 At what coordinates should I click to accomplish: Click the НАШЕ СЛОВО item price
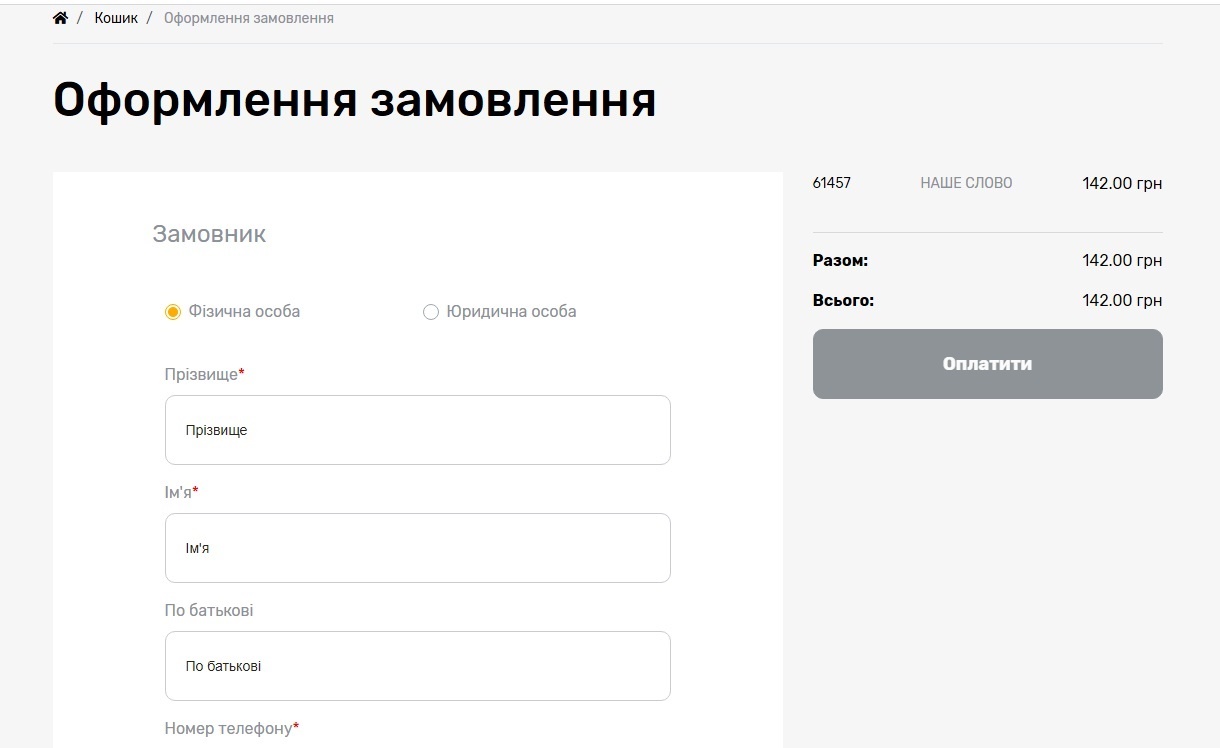pos(1121,183)
